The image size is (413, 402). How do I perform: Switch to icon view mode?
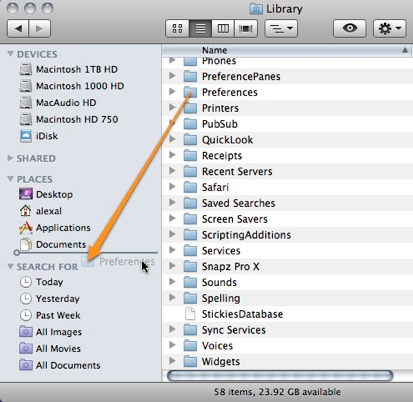(177, 28)
